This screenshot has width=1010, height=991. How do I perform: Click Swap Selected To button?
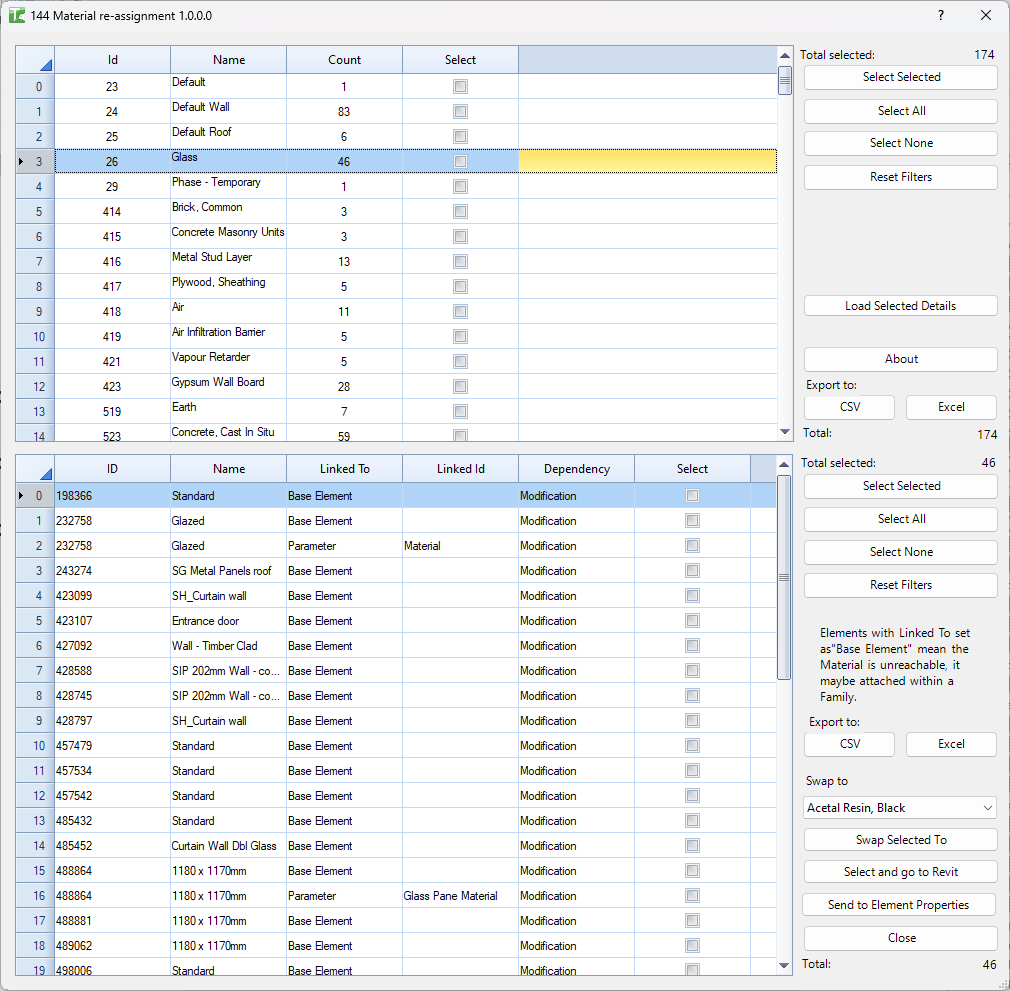point(900,840)
